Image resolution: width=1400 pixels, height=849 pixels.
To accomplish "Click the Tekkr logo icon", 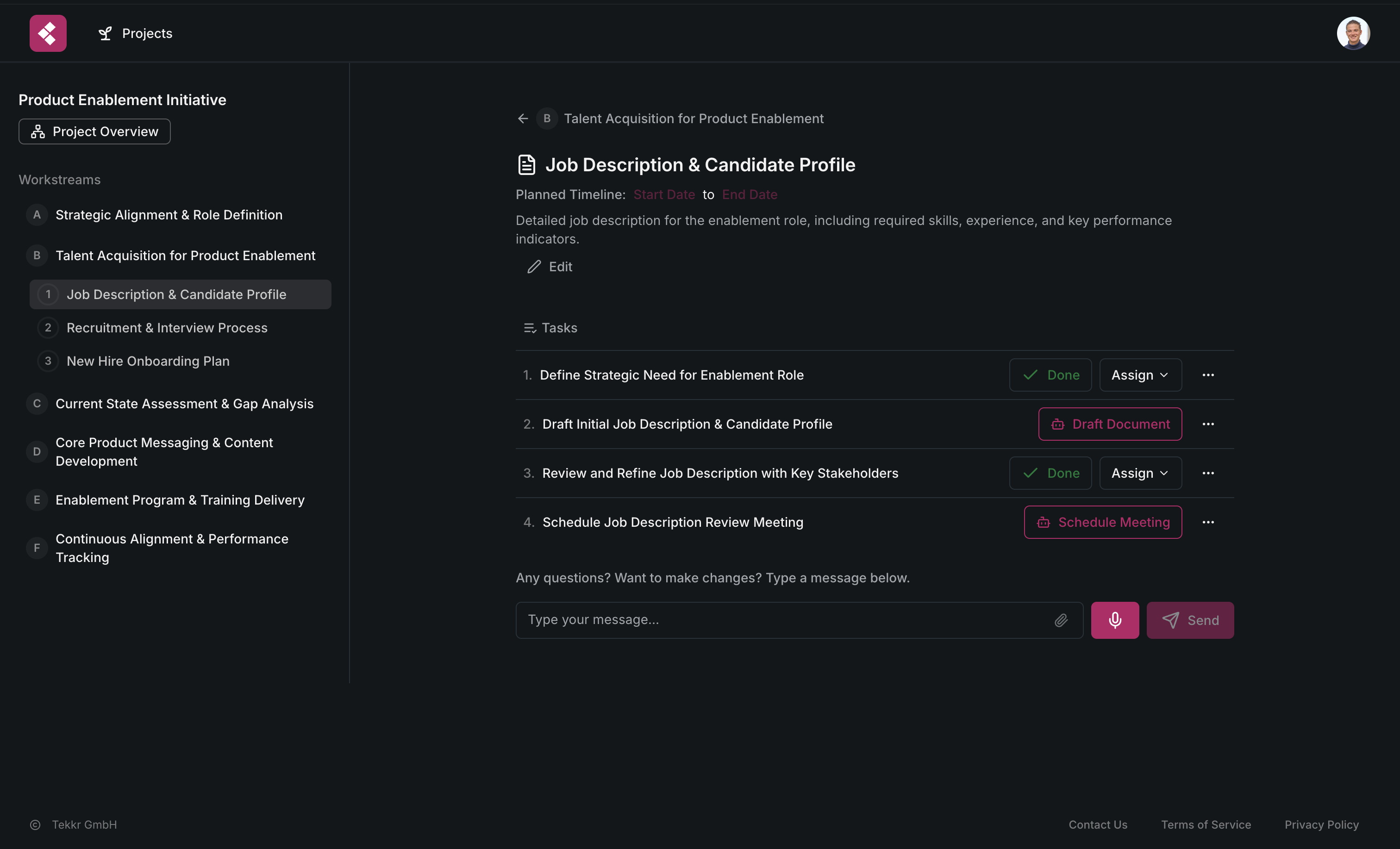I will pos(48,33).
